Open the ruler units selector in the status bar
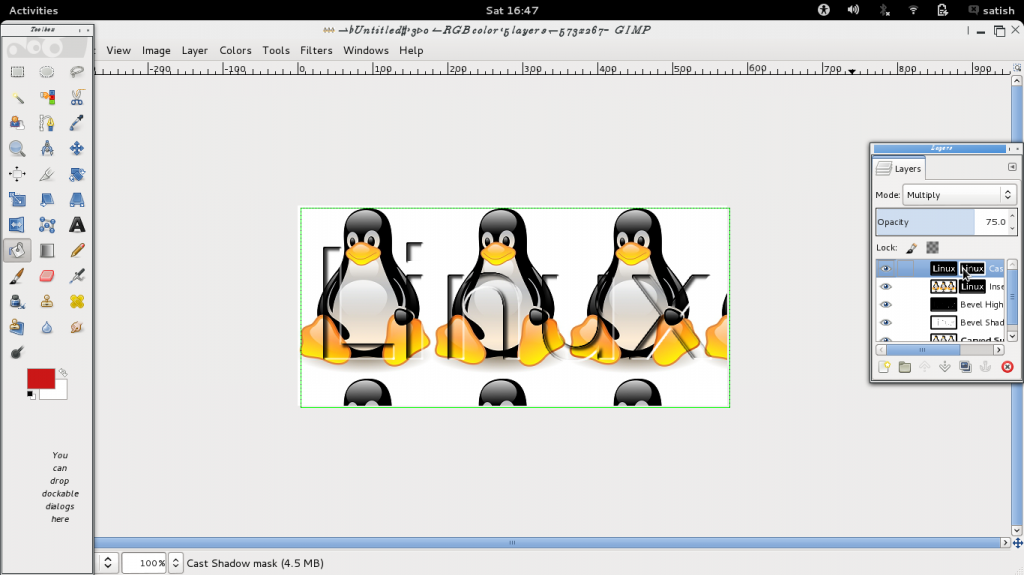Image resolution: width=1024 pixels, height=575 pixels. click(x=108, y=563)
